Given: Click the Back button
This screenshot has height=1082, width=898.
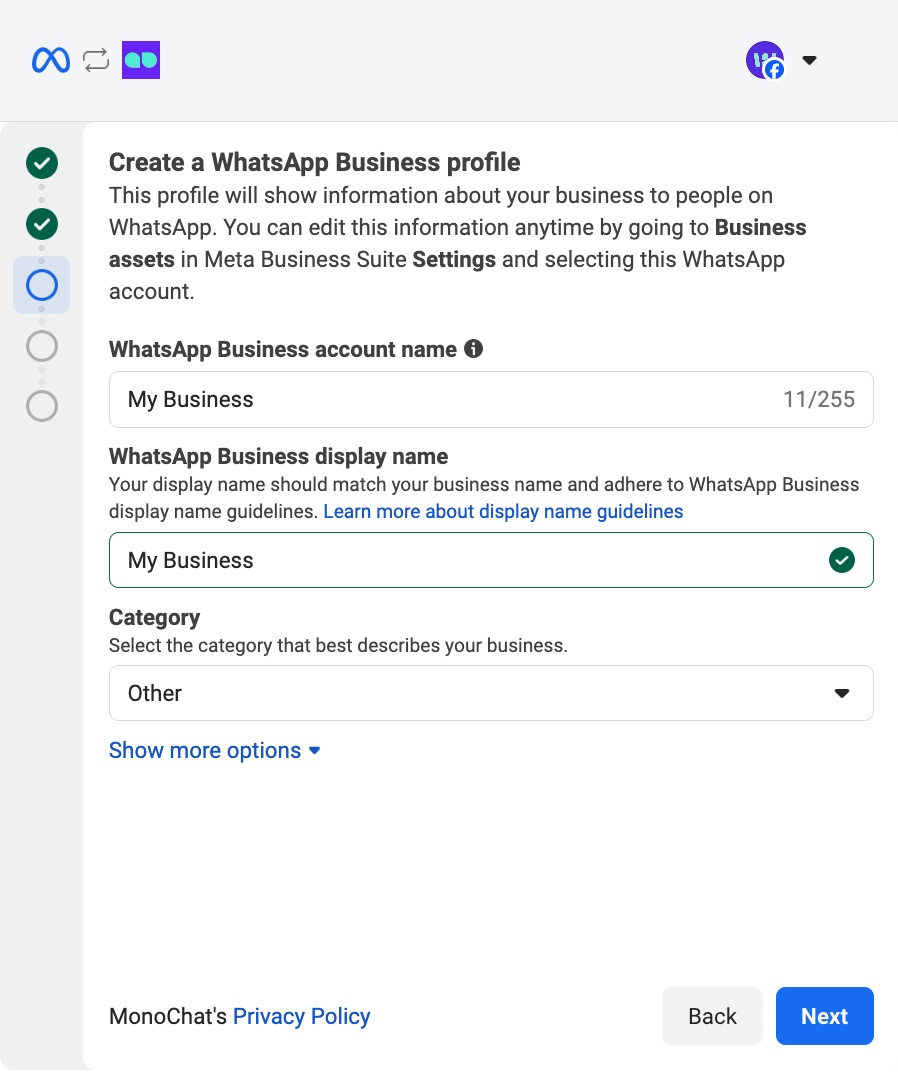Looking at the screenshot, I should pyautogui.click(x=712, y=1016).
